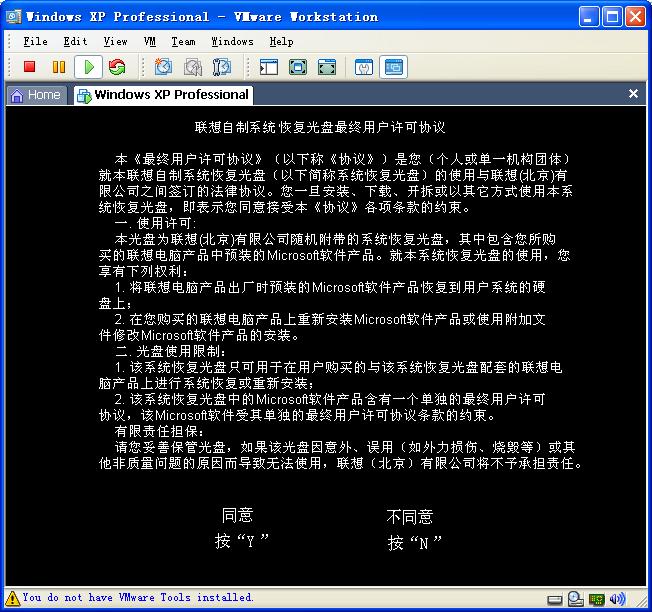This screenshot has height=612, width=652.
Task: Click the sound device speaker status icon
Action: click(617, 599)
